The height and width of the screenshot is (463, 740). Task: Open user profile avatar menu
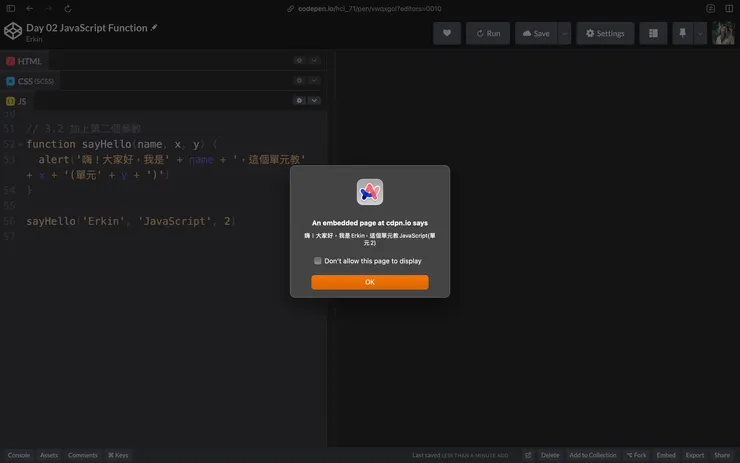(723, 33)
